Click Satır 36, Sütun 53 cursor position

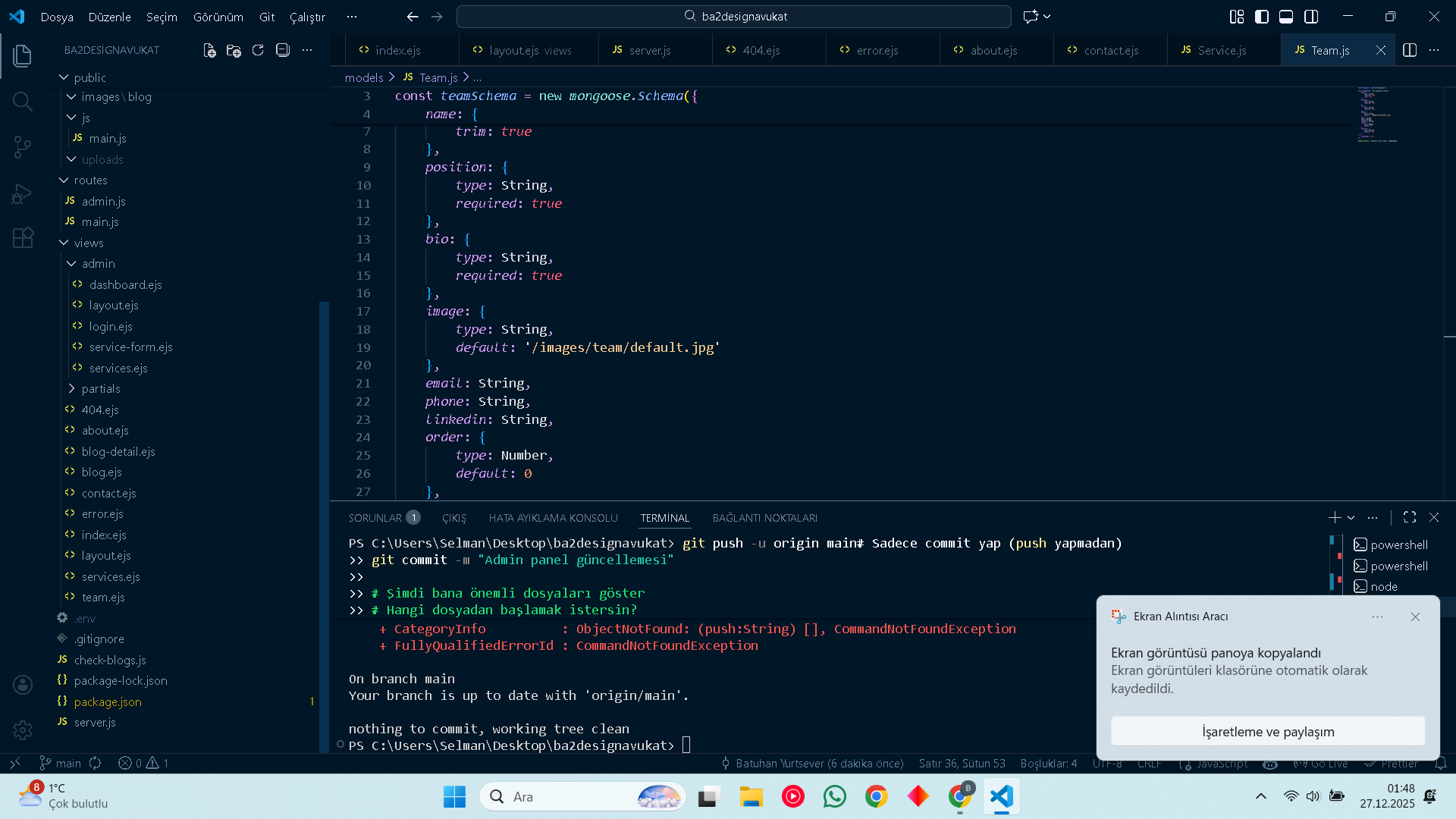click(x=962, y=763)
